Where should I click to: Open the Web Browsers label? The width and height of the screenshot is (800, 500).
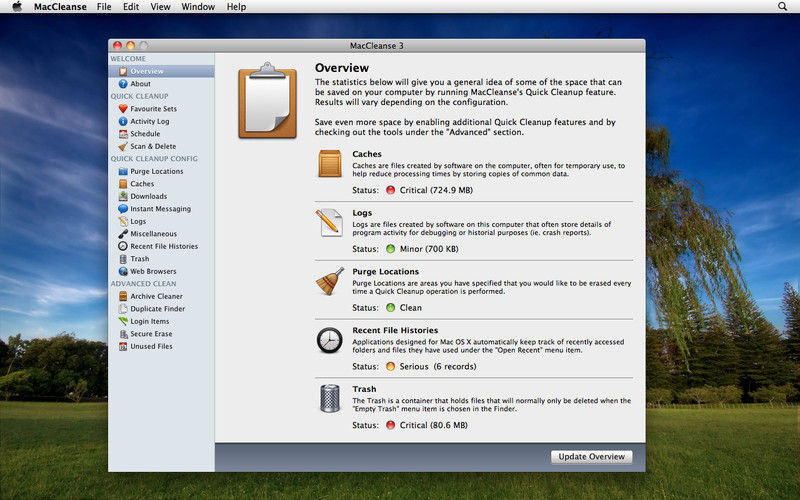coord(153,271)
